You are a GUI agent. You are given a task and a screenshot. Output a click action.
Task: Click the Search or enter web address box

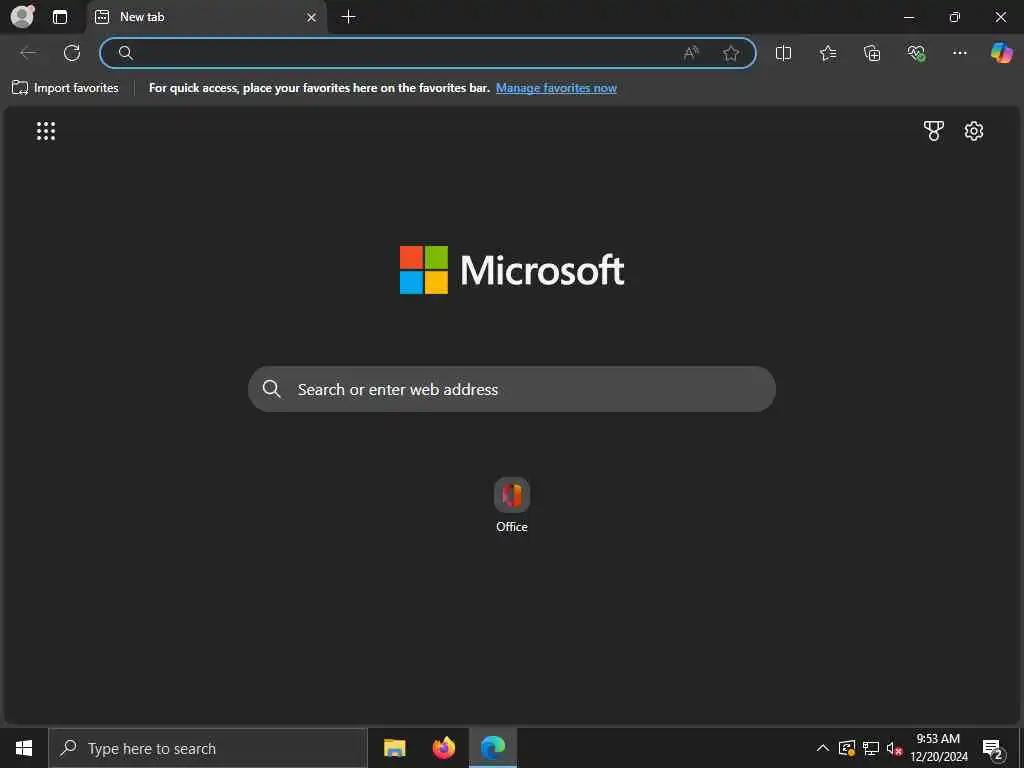pos(512,389)
